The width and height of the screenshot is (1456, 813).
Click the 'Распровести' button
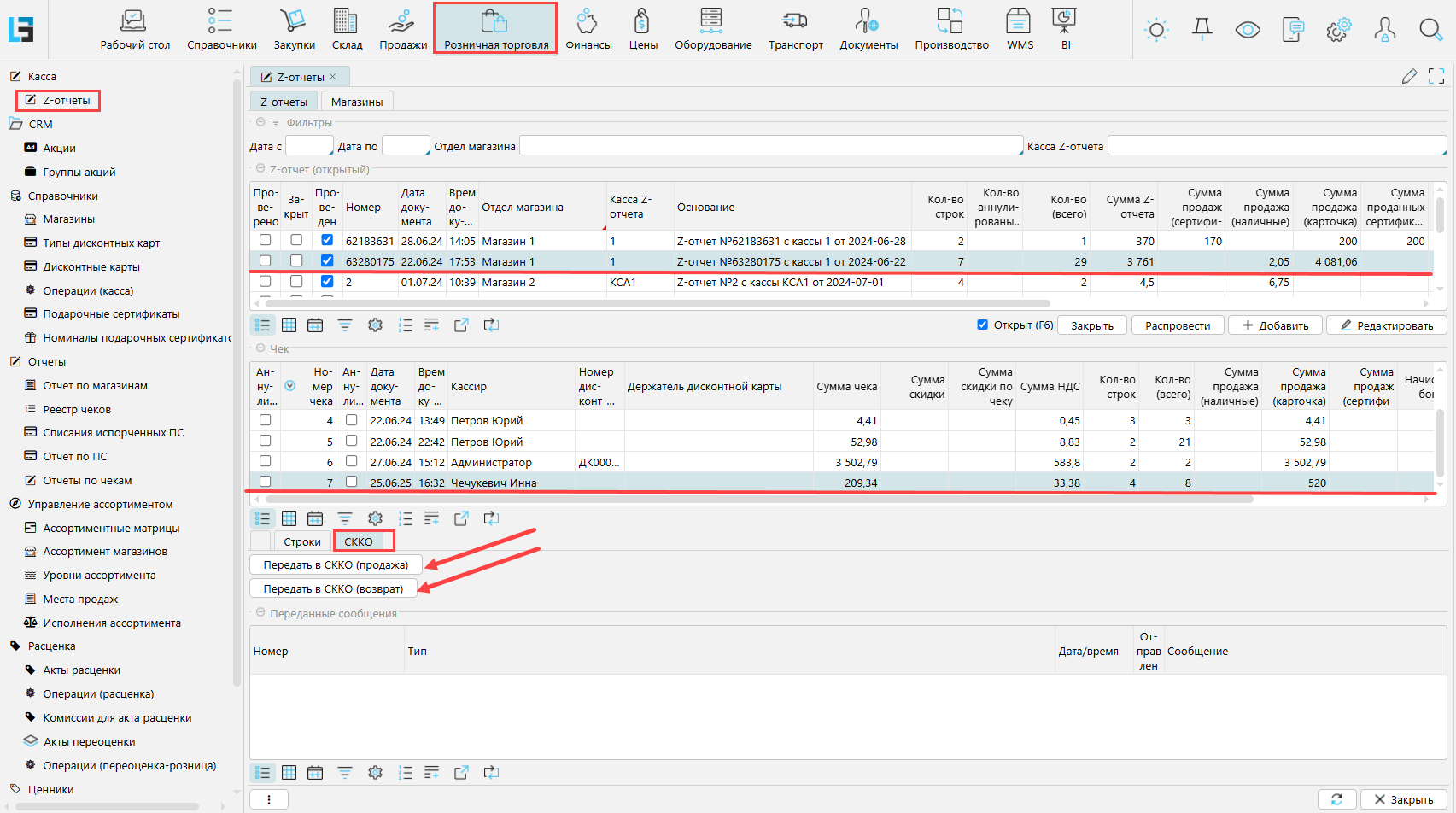1178,325
